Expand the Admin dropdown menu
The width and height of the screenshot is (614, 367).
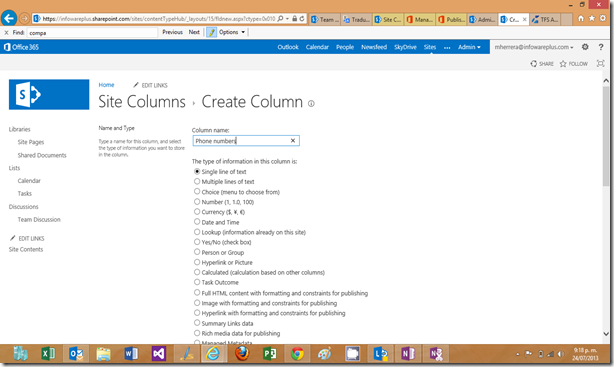469,47
